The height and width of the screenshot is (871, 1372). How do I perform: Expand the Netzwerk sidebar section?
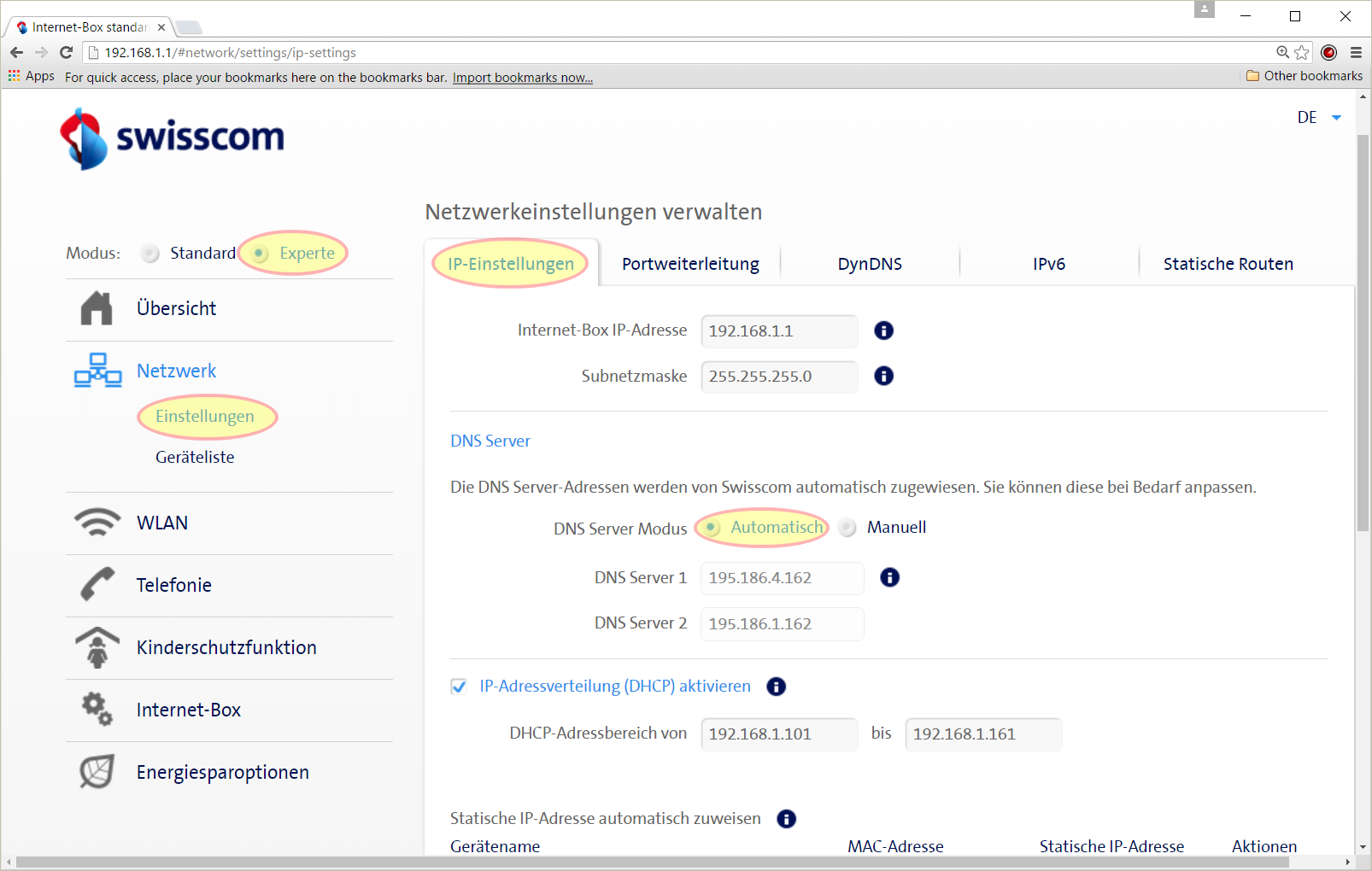click(x=176, y=371)
